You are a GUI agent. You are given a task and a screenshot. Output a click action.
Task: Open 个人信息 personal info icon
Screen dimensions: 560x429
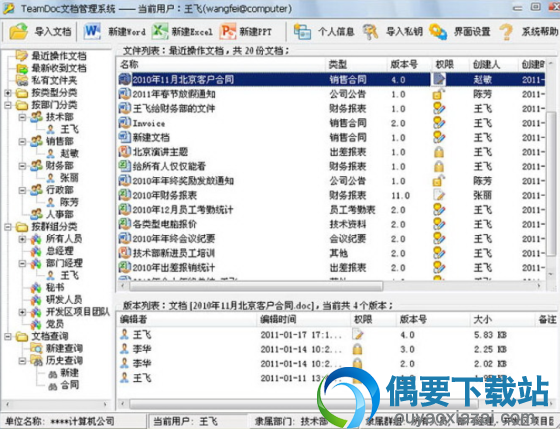(x=302, y=32)
